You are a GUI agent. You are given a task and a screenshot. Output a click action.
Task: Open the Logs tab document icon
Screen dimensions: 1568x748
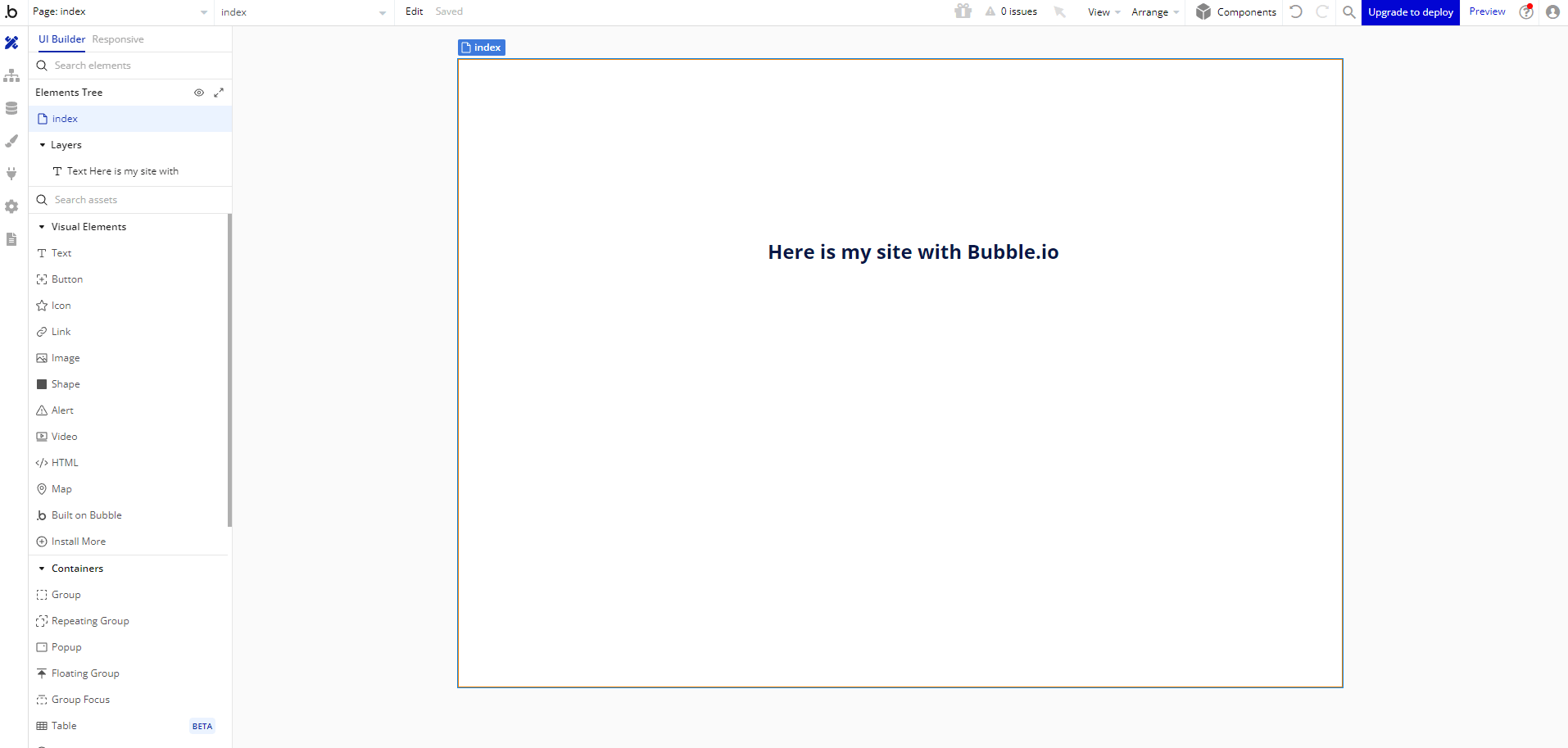click(x=11, y=239)
